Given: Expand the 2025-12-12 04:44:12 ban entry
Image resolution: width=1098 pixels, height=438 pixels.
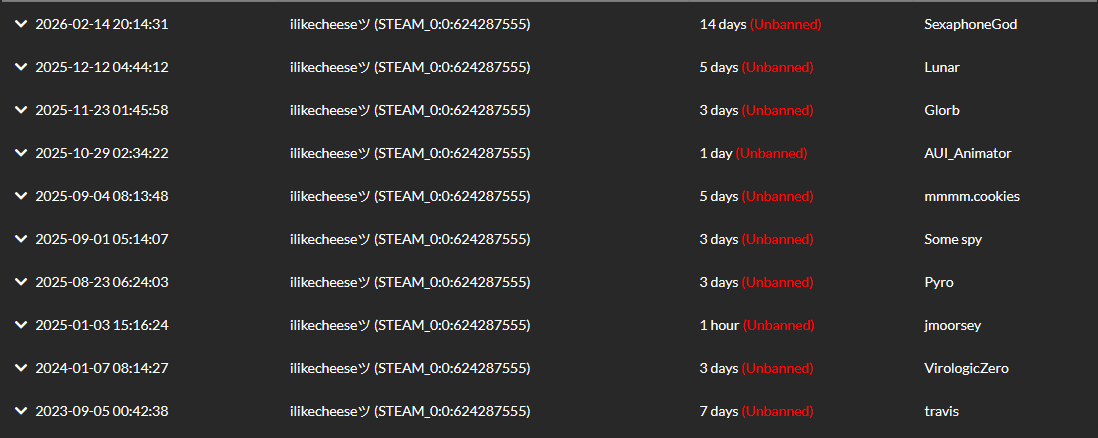Looking at the screenshot, I should (21, 67).
